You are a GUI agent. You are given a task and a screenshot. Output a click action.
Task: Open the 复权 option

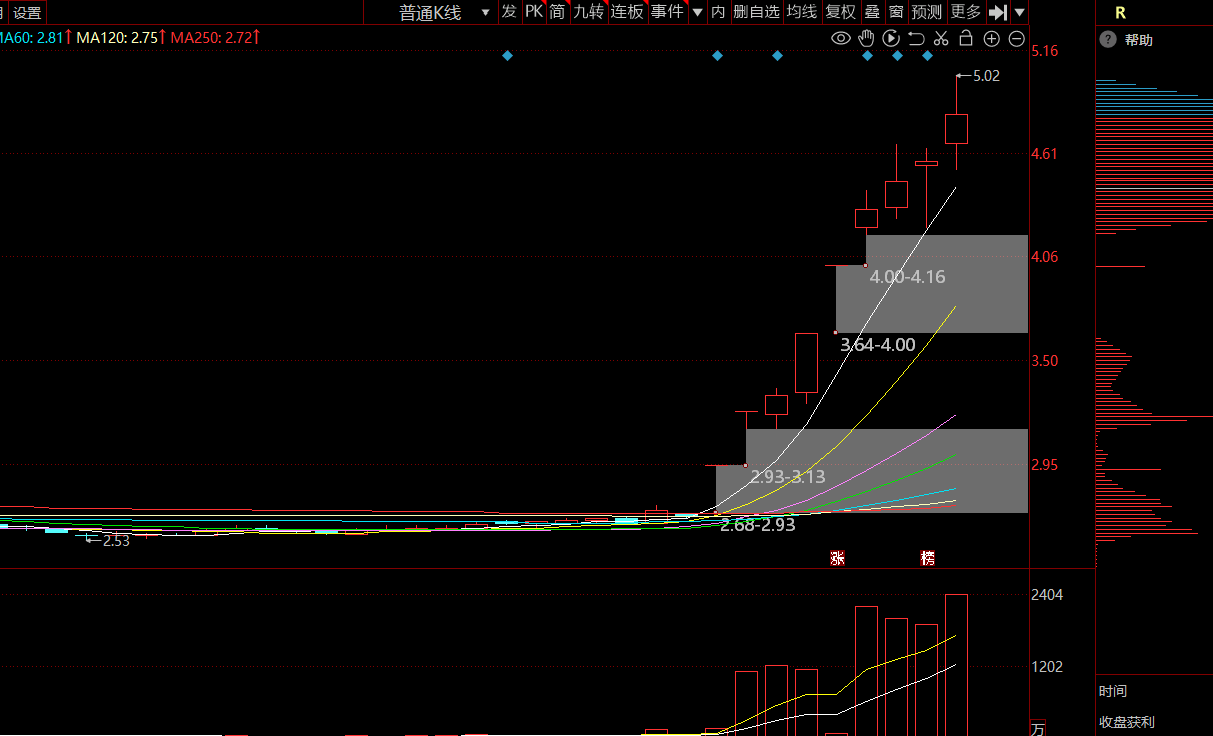point(840,12)
